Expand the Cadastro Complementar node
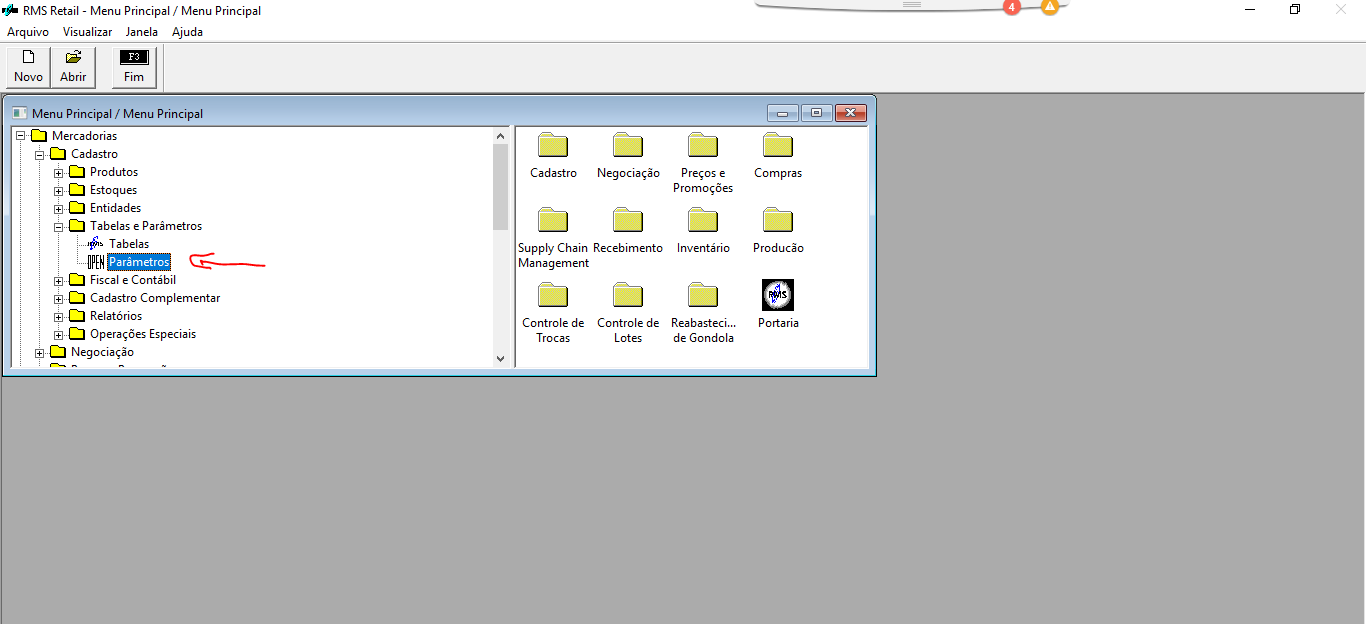This screenshot has width=1366, height=624. tap(59, 298)
